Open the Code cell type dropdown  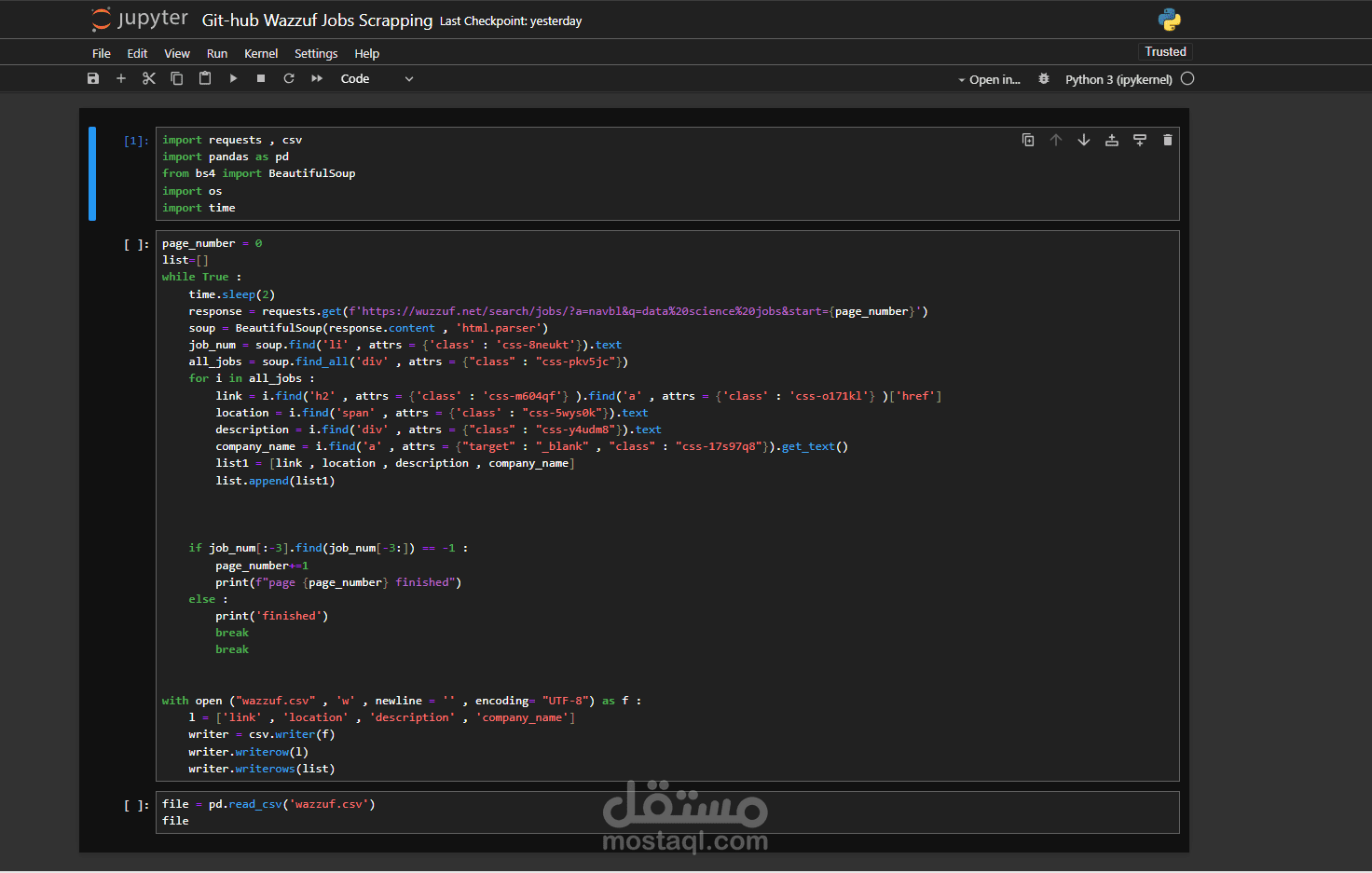click(x=377, y=79)
